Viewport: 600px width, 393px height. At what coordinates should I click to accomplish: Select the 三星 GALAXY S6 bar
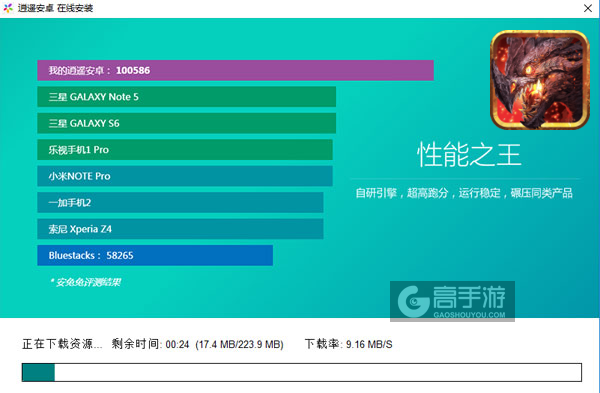[187, 123]
